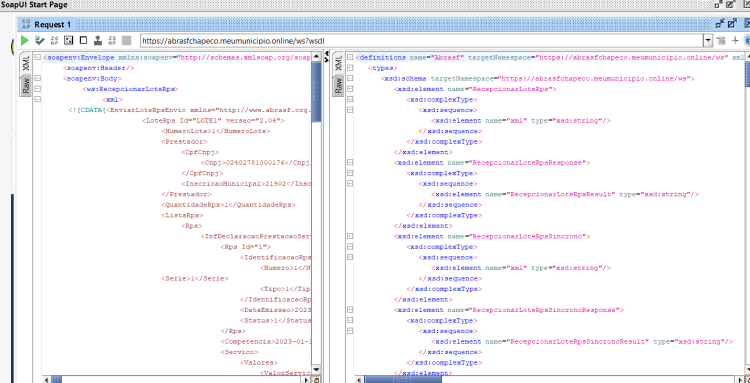Collapse response panel using splitter lower arrow
The image size is (750, 383).
point(327,59)
